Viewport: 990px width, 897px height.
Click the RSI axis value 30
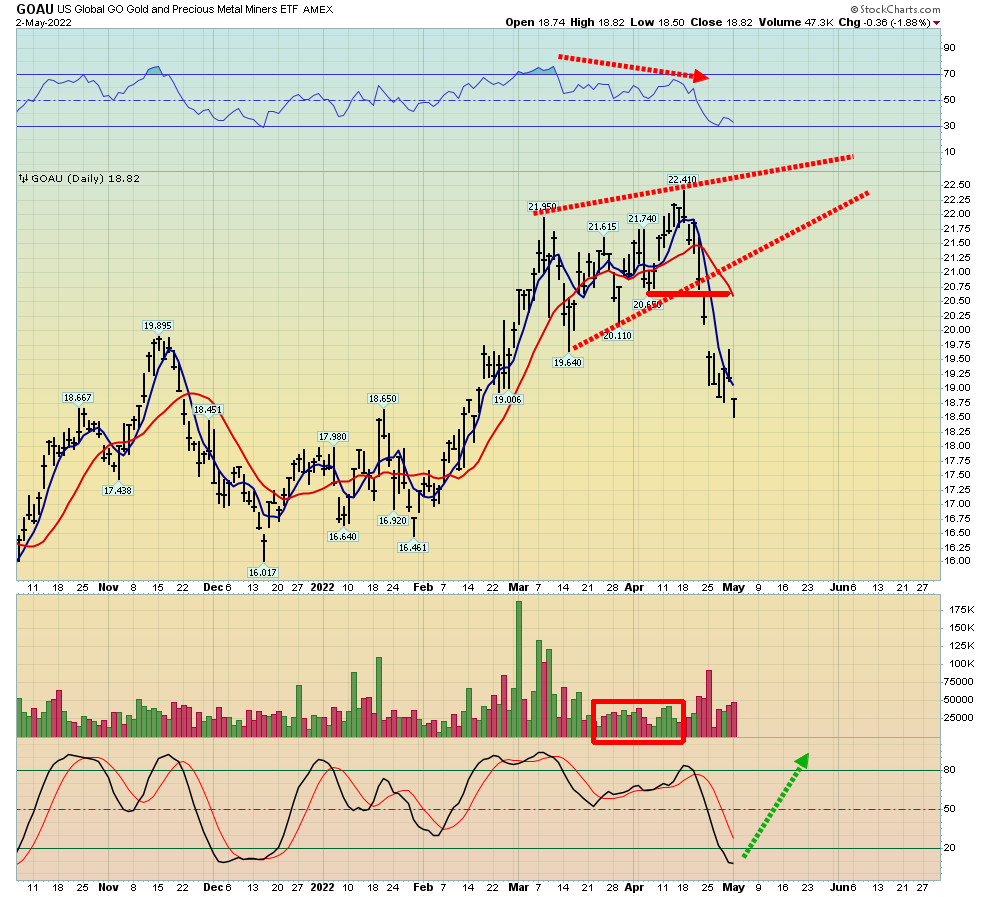950,126
